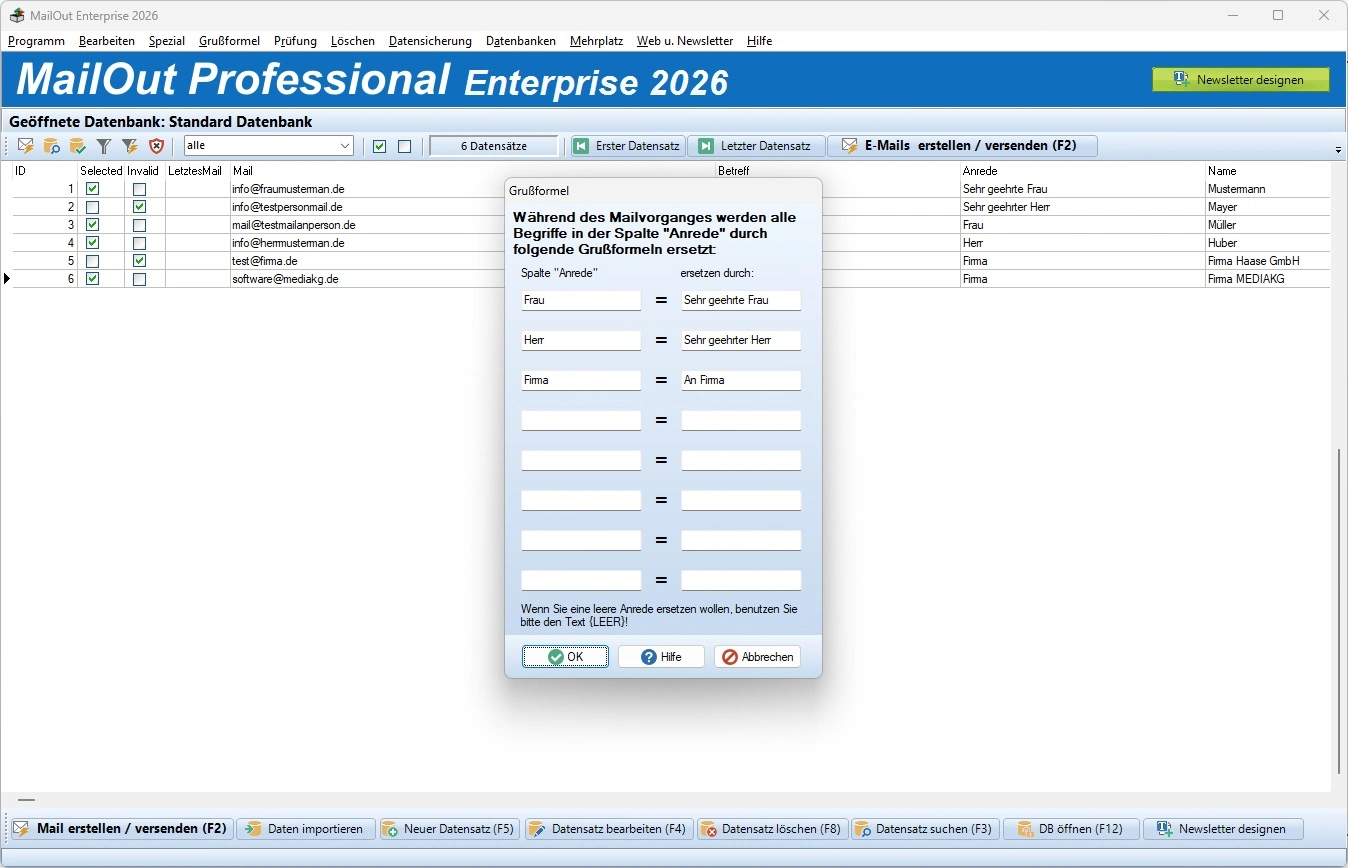Viewport: 1348px width, 868px height.
Task: Click the 'Sehr geehrte Frau' replacement field
Action: [x=741, y=300]
